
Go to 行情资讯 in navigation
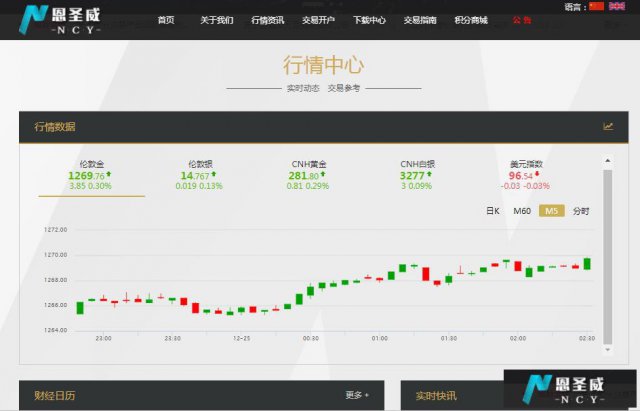pos(267,20)
